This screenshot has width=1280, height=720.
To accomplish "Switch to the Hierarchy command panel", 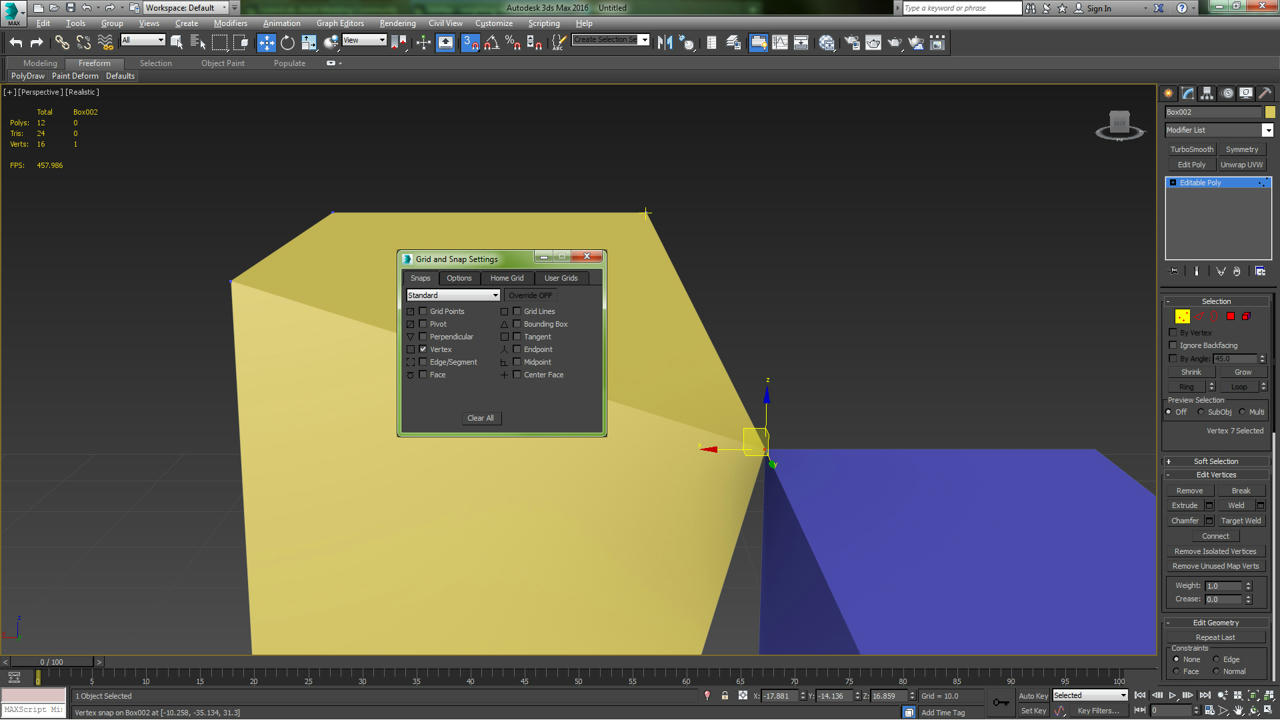I will click(x=1207, y=93).
